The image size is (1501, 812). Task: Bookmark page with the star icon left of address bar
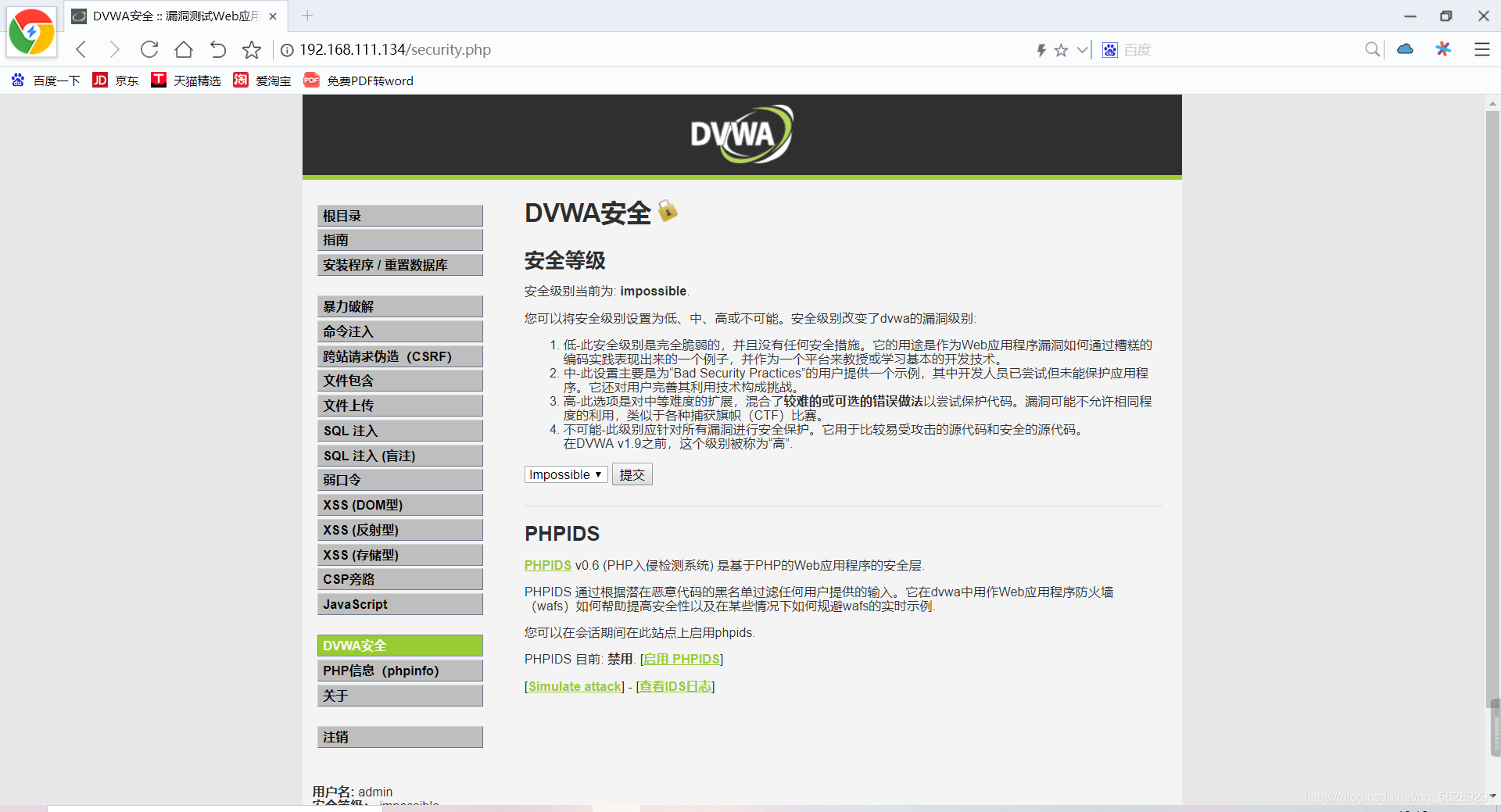(252, 50)
